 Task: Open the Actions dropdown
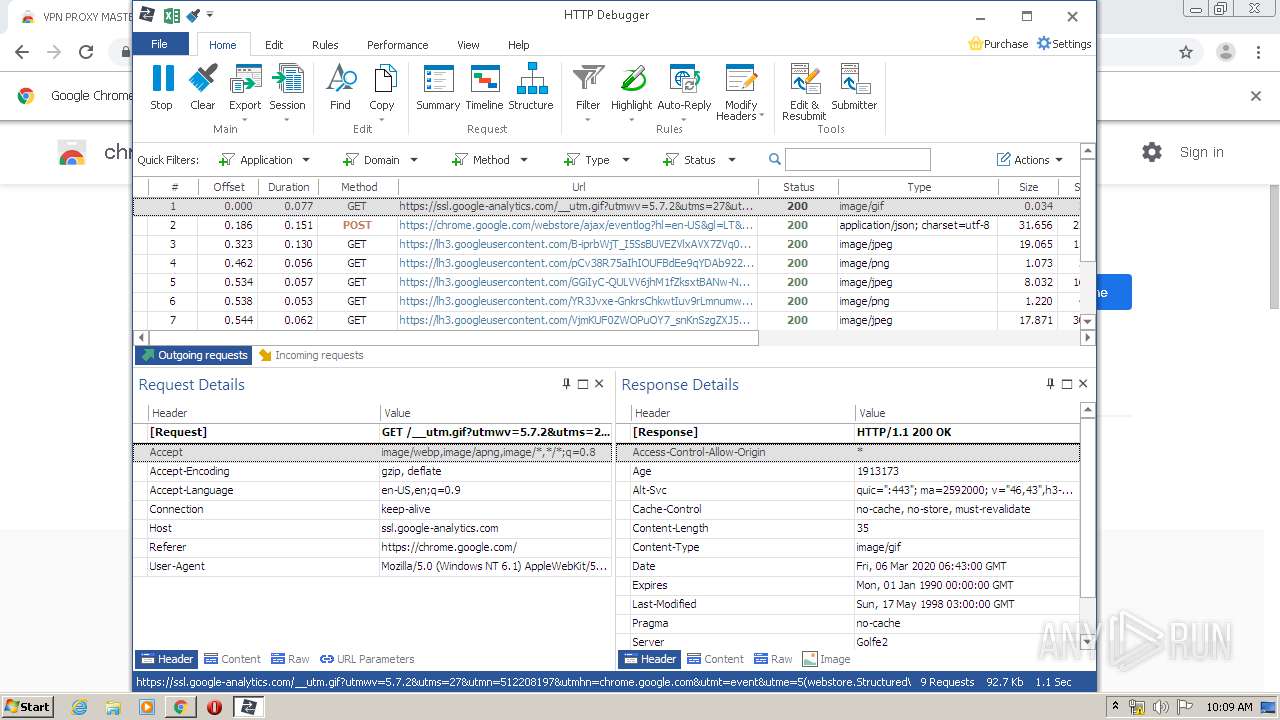coord(1030,160)
